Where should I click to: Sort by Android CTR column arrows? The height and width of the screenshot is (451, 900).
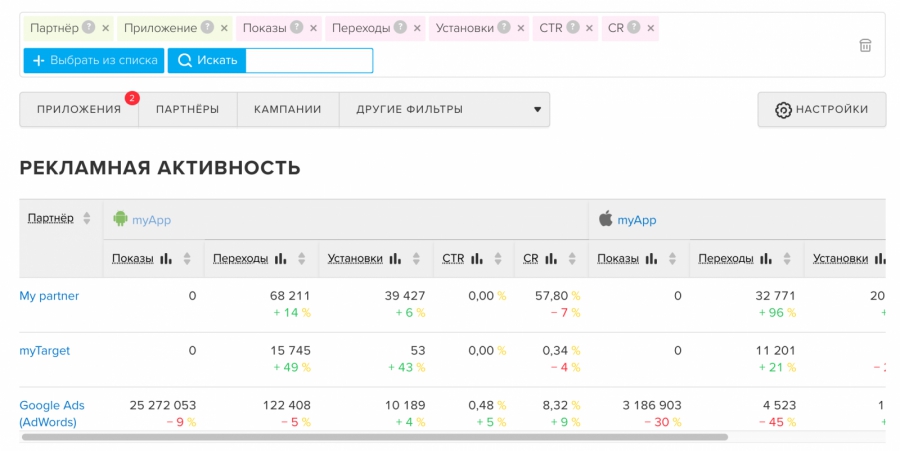coord(498,259)
